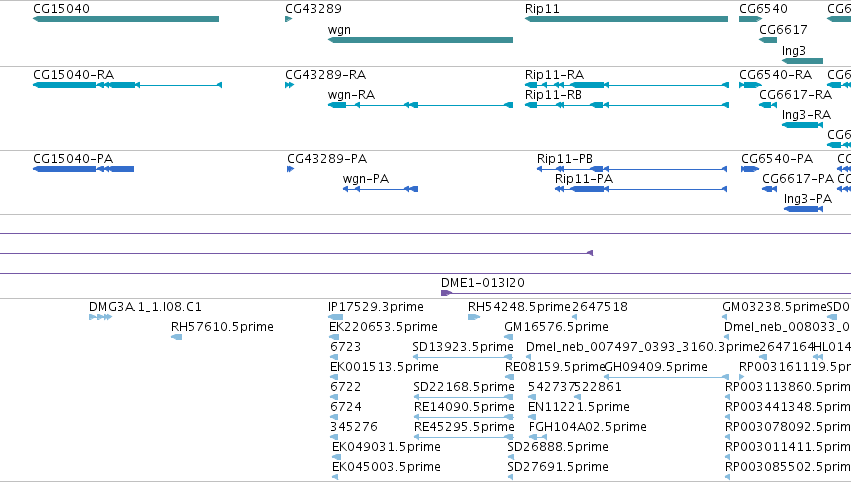
Task: Select the wgn-PA protein feature
Action: point(380,189)
